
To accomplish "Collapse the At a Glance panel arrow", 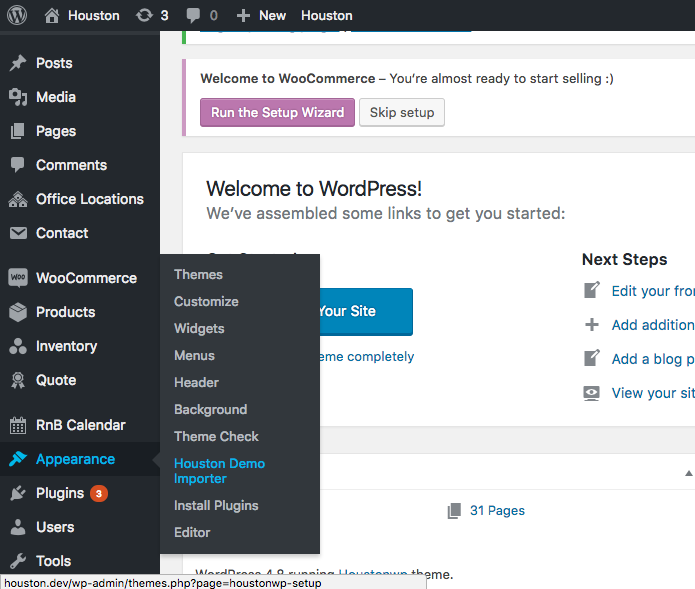I will pos(688,472).
